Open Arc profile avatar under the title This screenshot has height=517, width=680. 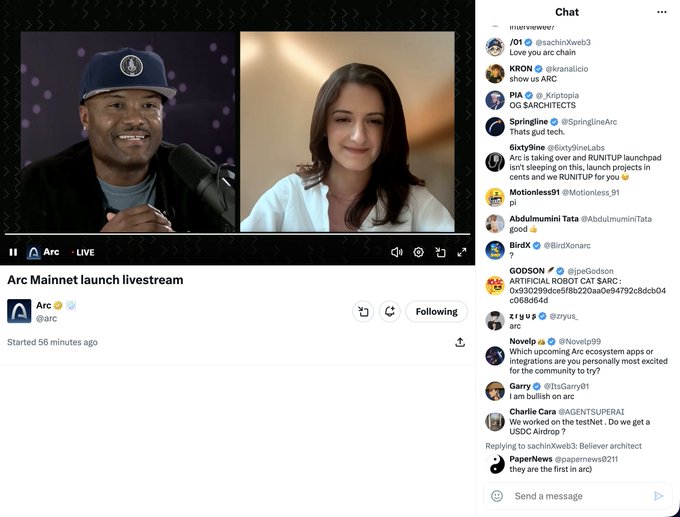(x=19, y=311)
